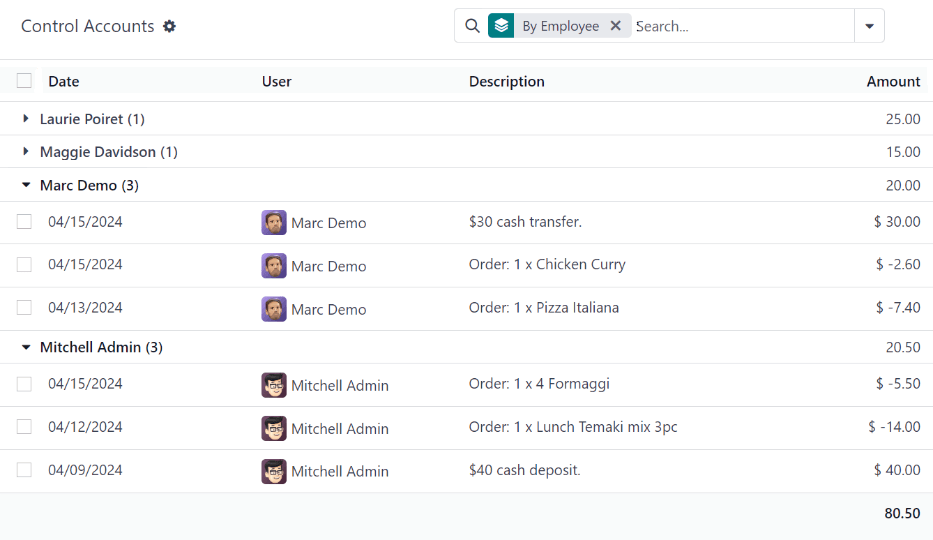Click Mitchell Admin avatar on 4 Formaggi row

point(274,385)
